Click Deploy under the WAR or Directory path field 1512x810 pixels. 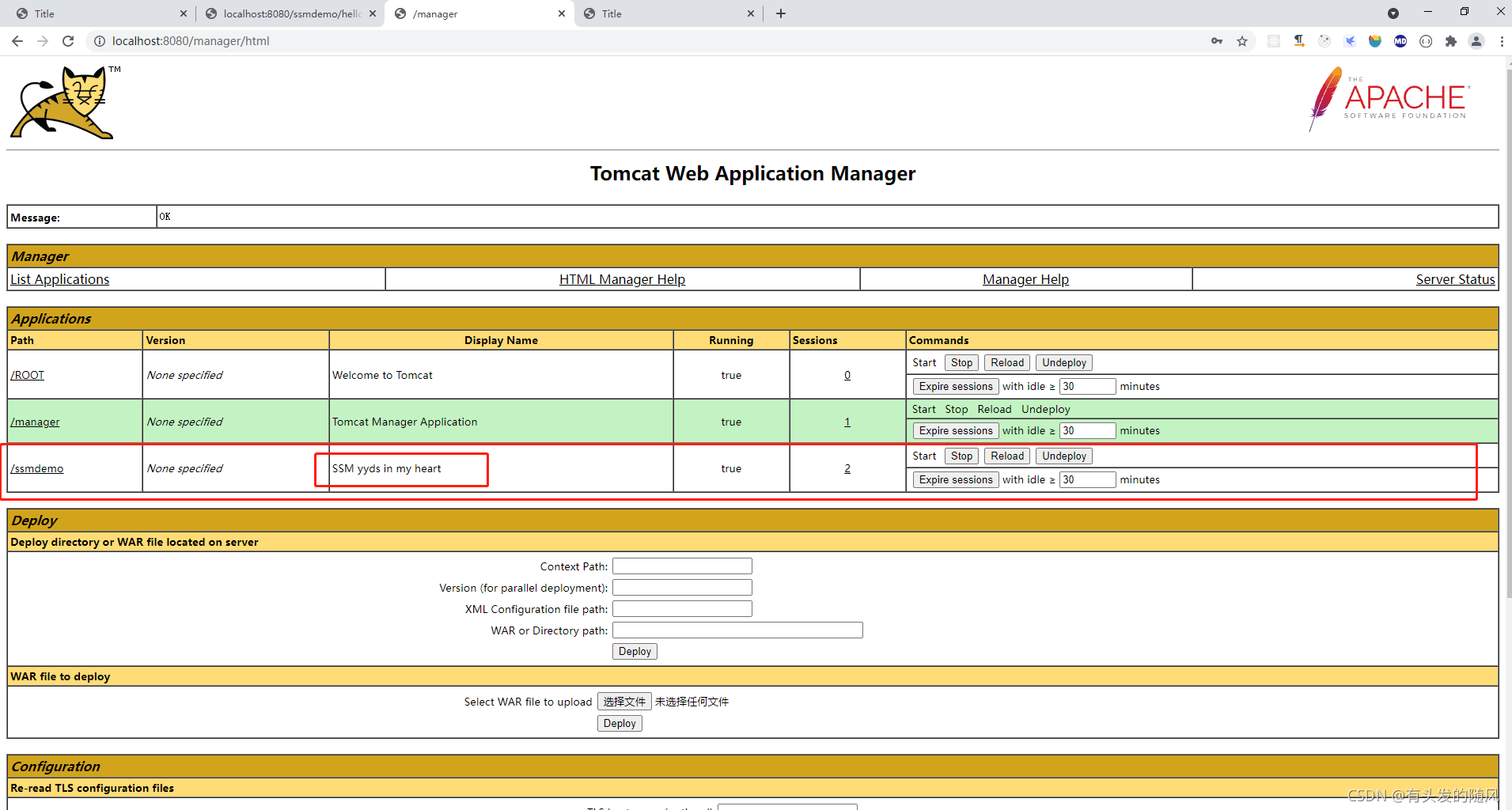[x=635, y=651]
